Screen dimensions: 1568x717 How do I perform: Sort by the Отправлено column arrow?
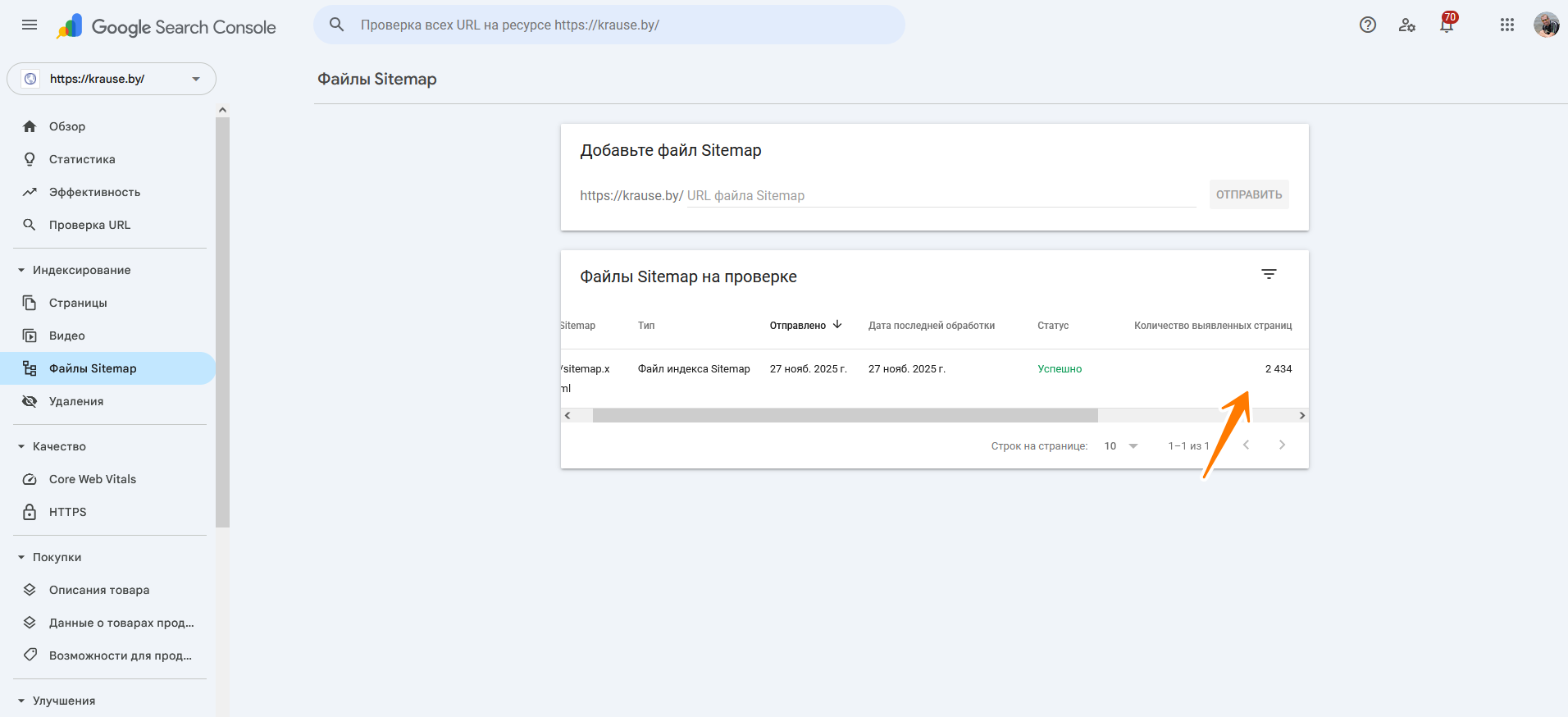tap(837, 325)
